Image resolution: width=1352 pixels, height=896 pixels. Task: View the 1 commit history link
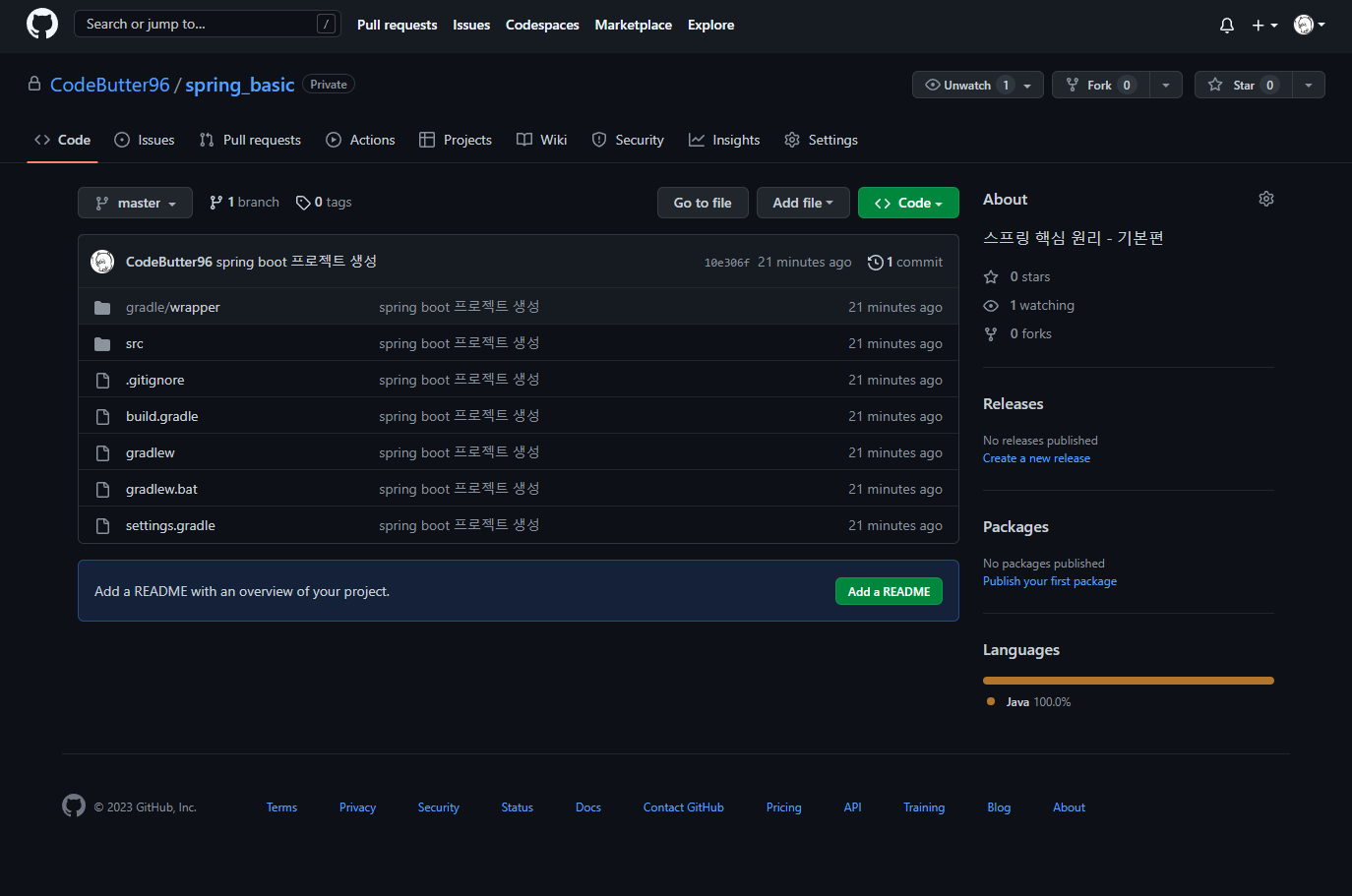[x=905, y=262]
